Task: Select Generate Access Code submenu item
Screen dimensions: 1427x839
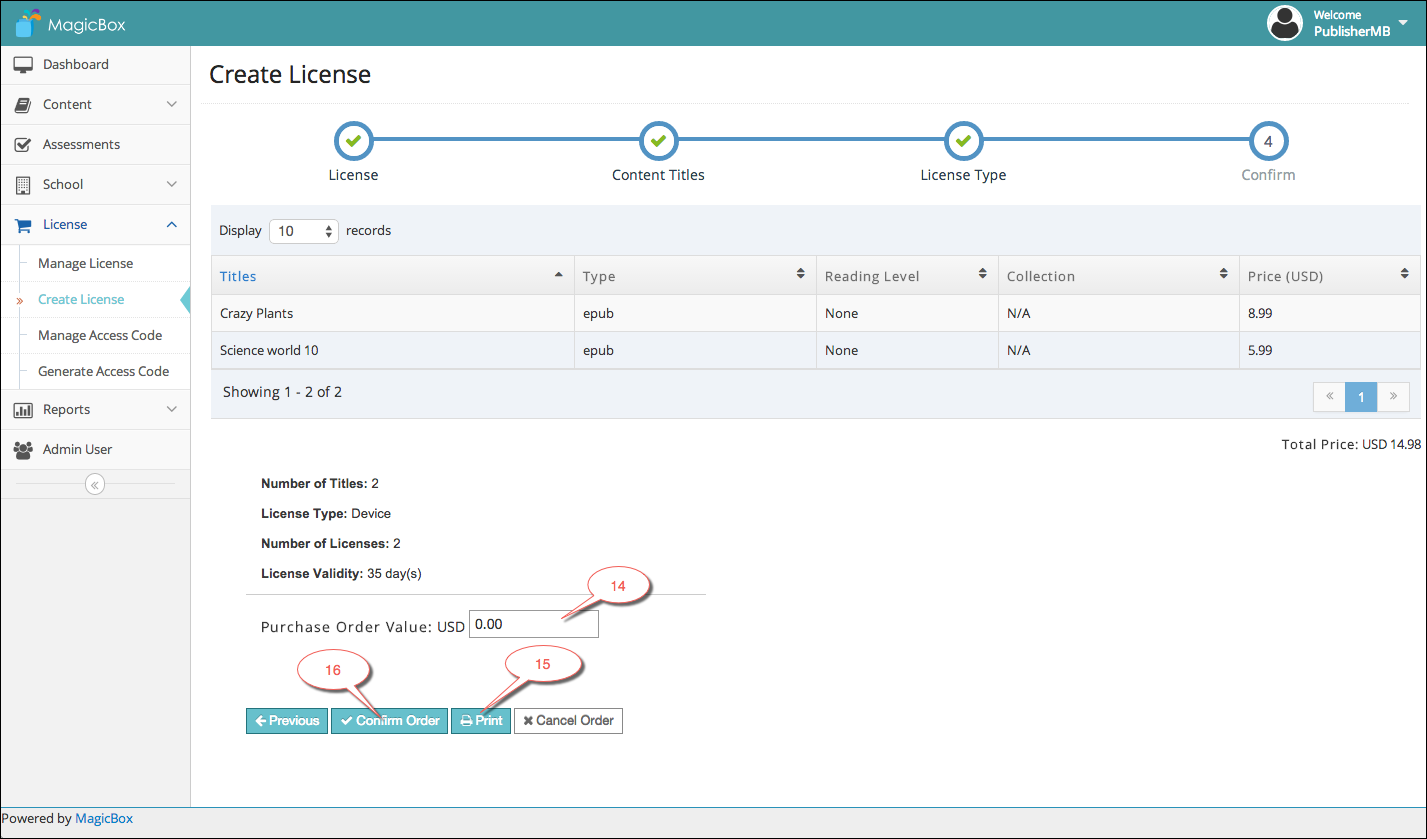Action: pyautogui.click(x=103, y=371)
